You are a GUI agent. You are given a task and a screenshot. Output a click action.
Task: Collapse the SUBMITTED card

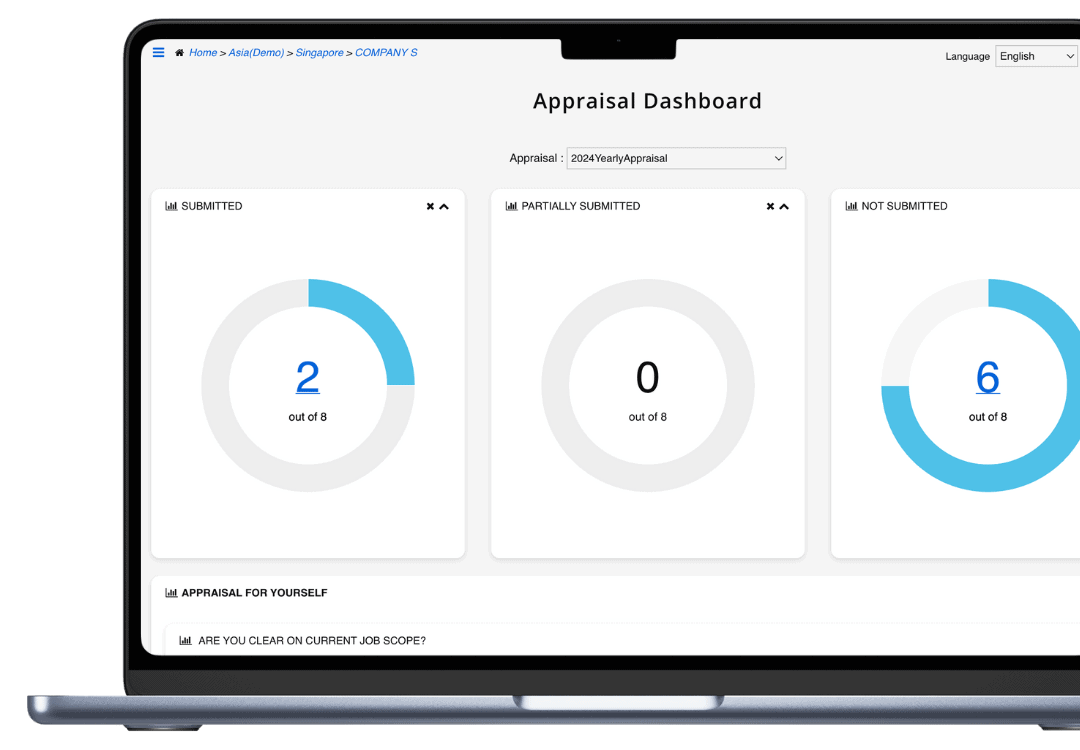[444, 207]
